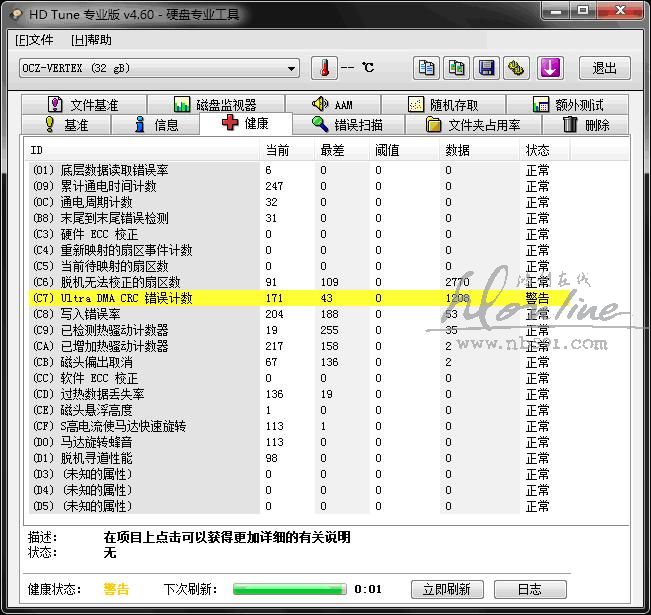The height and width of the screenshot is (615, 651).
Task: Select the (CD) 过热数据丢失率 row
Action: click(x=299, y=394)
